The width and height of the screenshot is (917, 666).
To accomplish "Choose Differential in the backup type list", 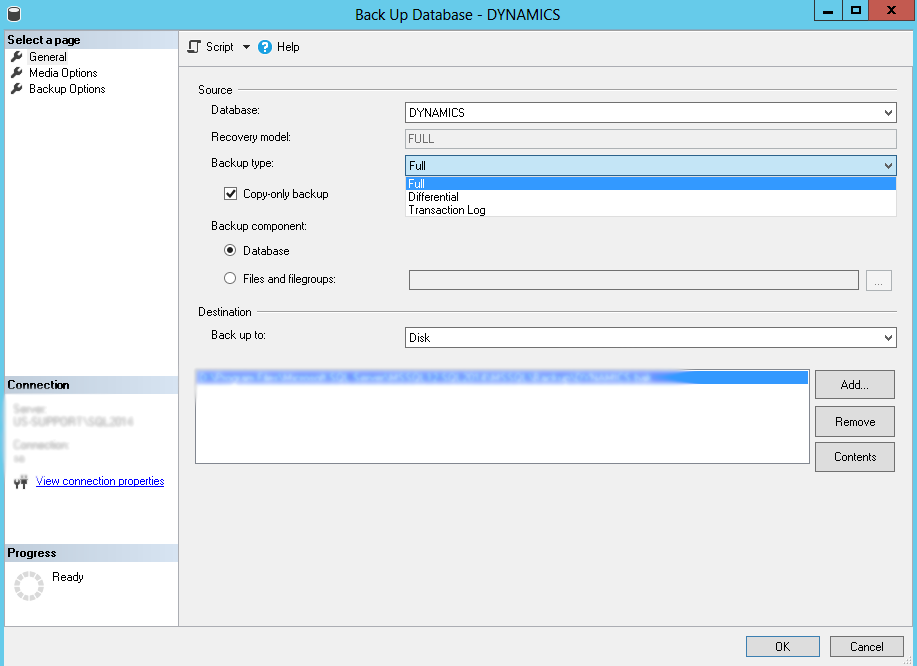I will click(650, 197).
